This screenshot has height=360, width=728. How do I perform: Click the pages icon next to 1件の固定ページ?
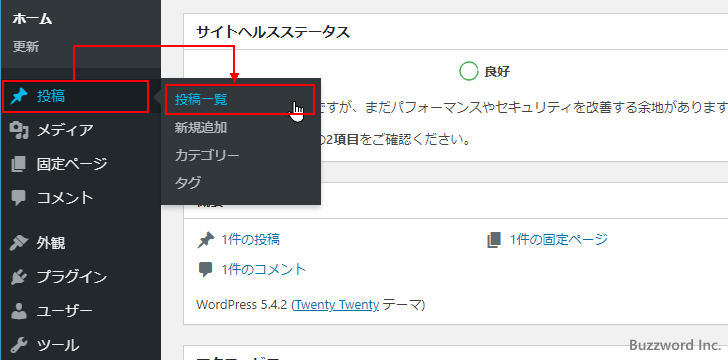point(494,240)
